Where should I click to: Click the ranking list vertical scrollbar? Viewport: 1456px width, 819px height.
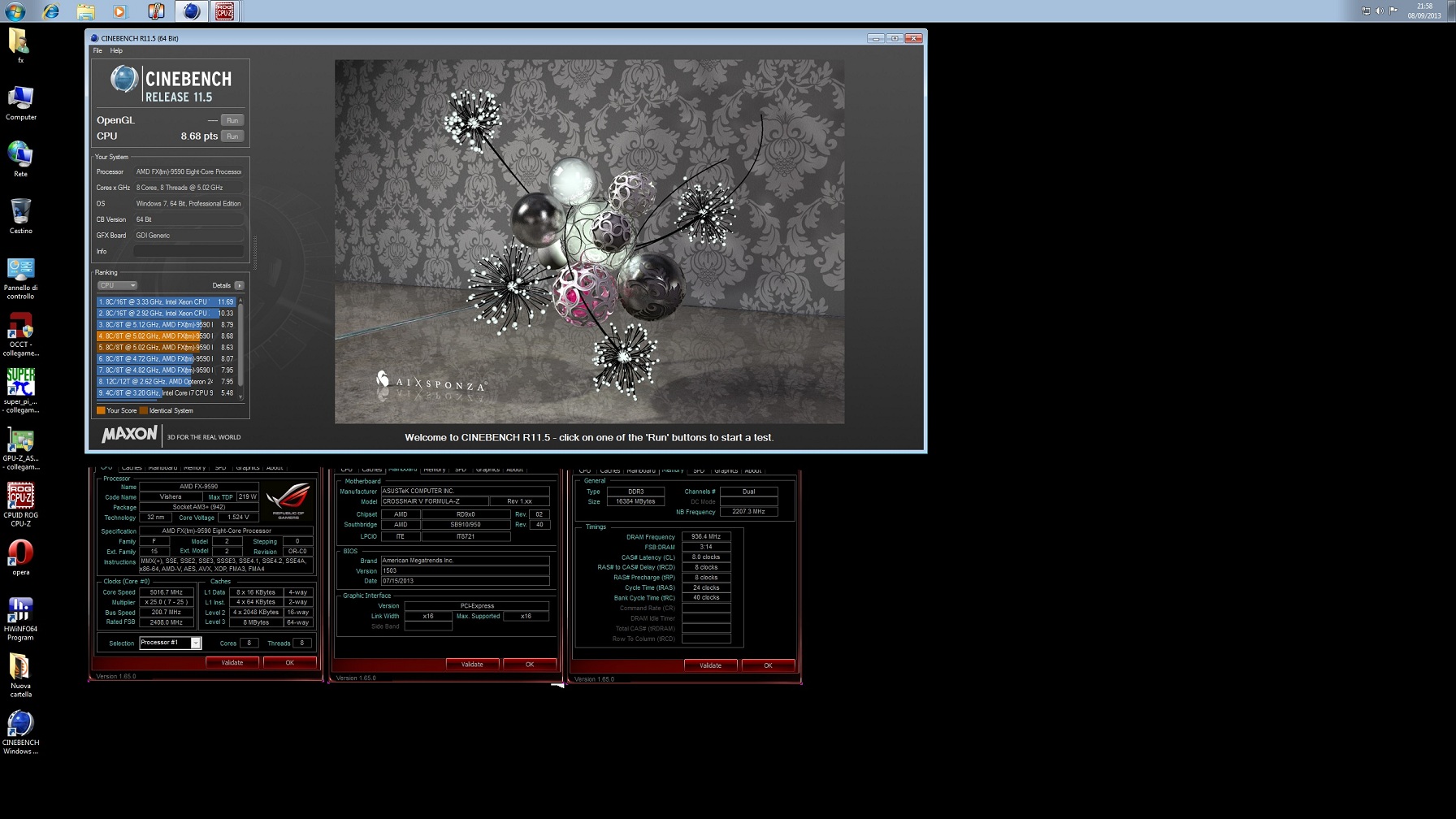pyautogui.click(x=240, y=345)
